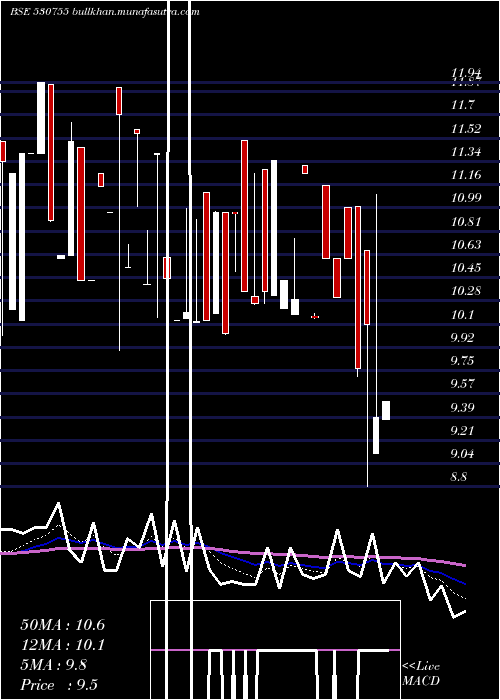500x700 pixels.
Task: Select the 9.39 price axis label
Action: click(x=462, y=408)
